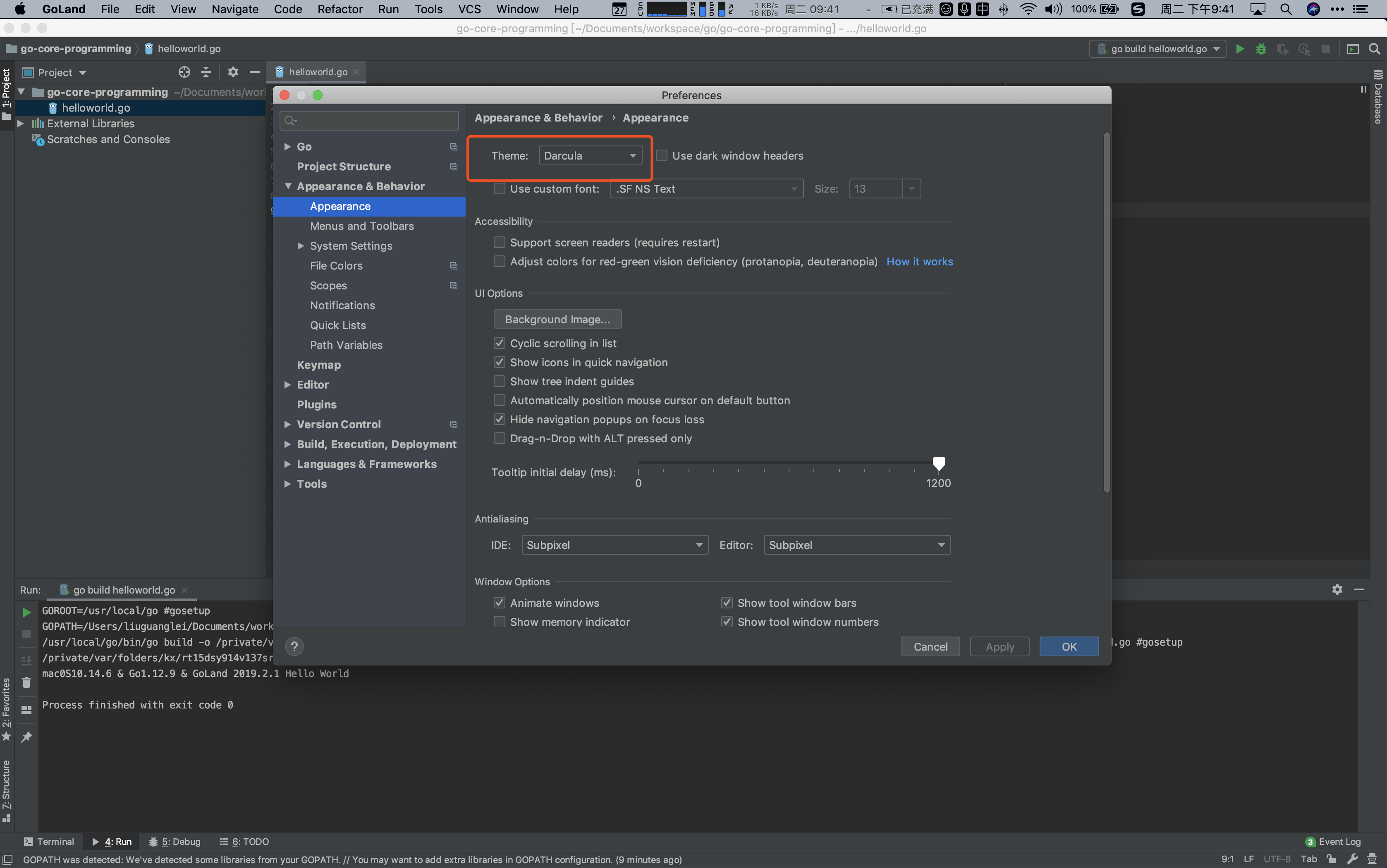Open Preferences help question mark
This screenshot has width=1387, height=868.
tap(294, 646)
